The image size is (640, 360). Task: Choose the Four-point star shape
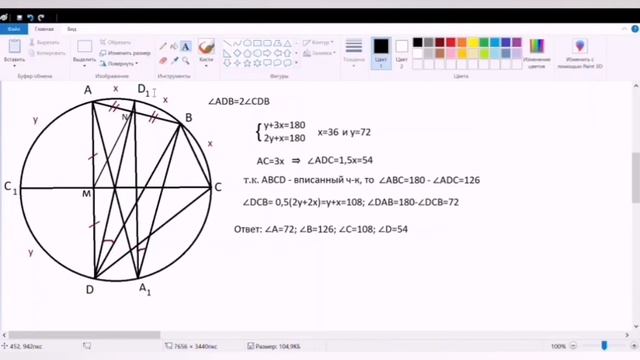pos(238,63)
